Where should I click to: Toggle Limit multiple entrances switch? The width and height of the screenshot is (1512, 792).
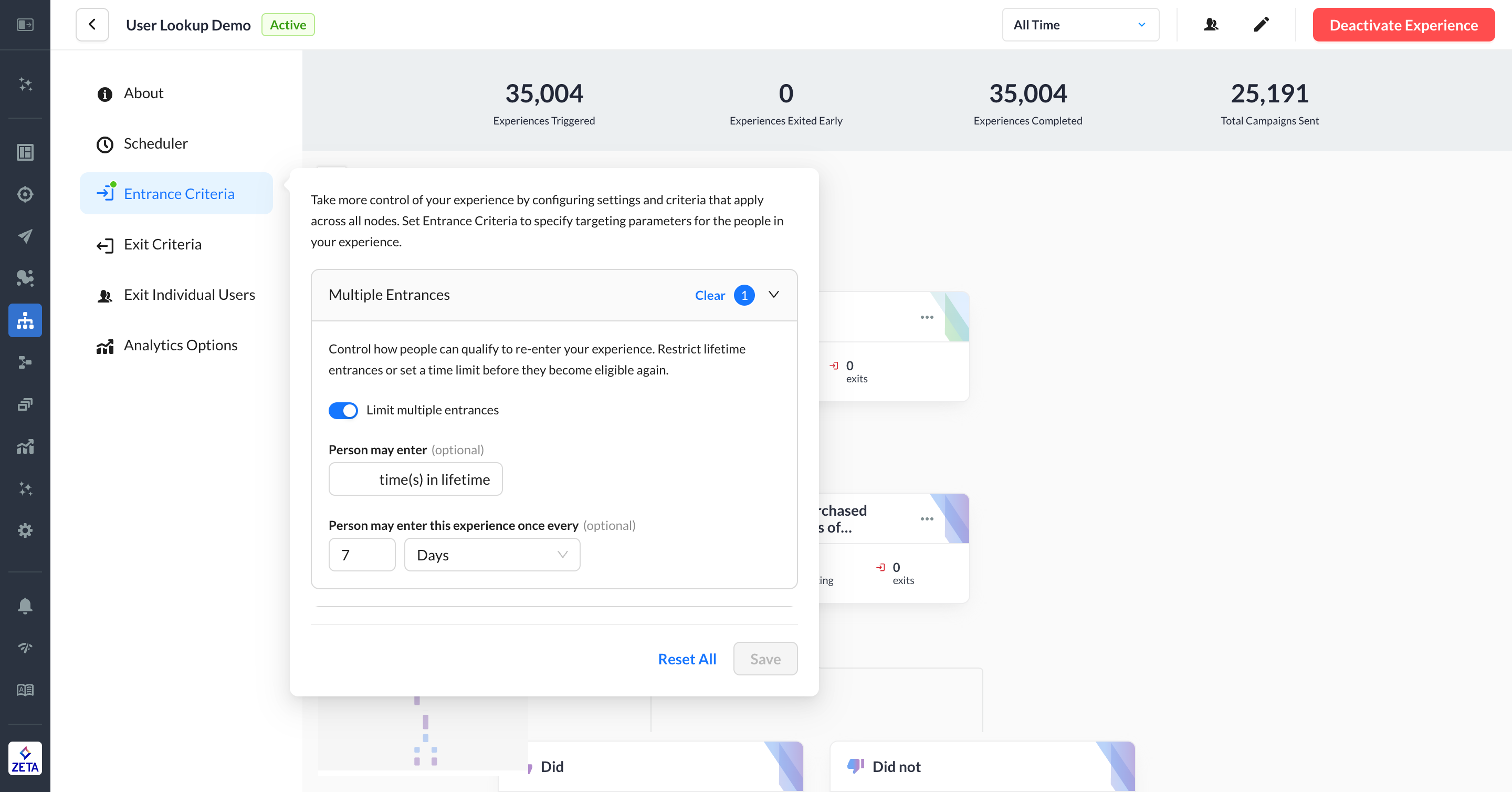(343, 410)
